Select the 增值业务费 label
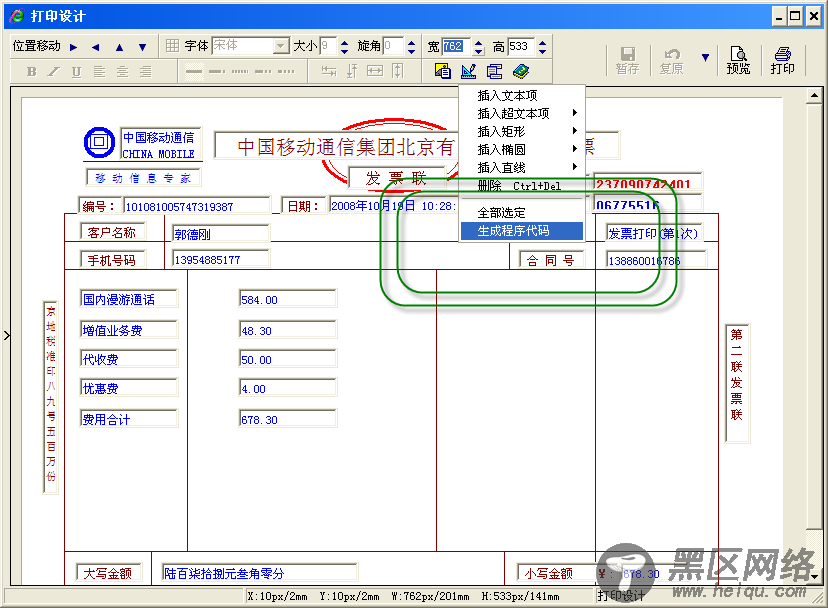Image resolution: width=828 pixels, height=608 pixels. [129, 330]
